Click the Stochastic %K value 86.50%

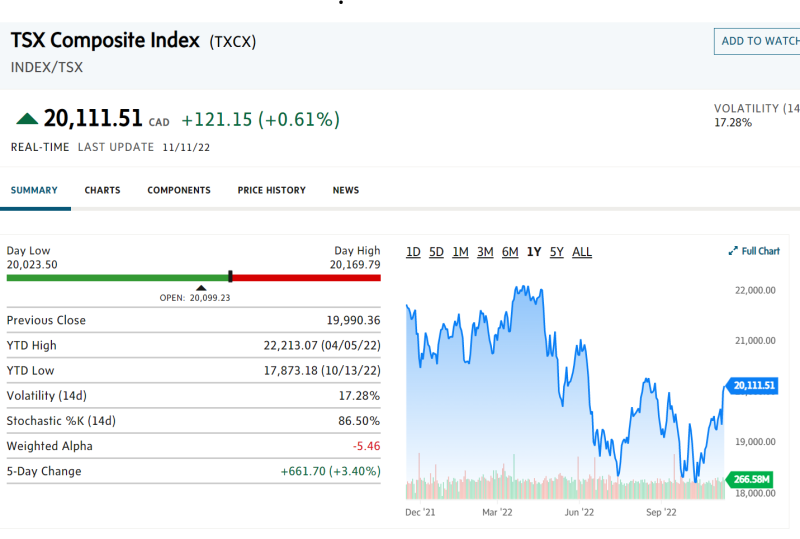[359, 421]
